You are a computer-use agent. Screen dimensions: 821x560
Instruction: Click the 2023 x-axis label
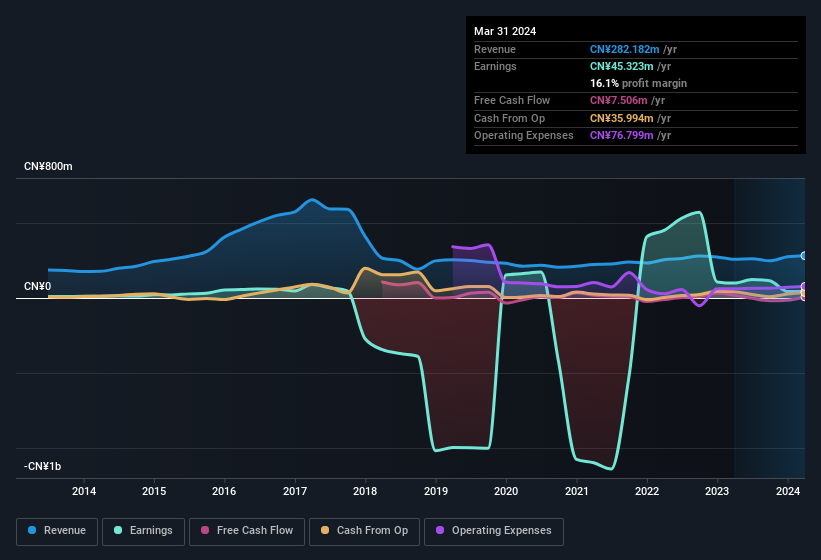coord(717,491)
